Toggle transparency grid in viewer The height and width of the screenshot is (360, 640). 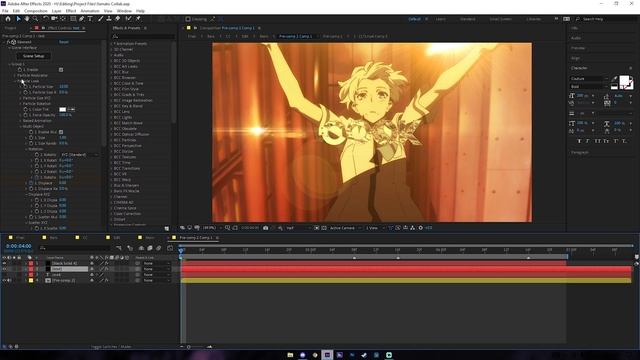[x=324, y=228]
